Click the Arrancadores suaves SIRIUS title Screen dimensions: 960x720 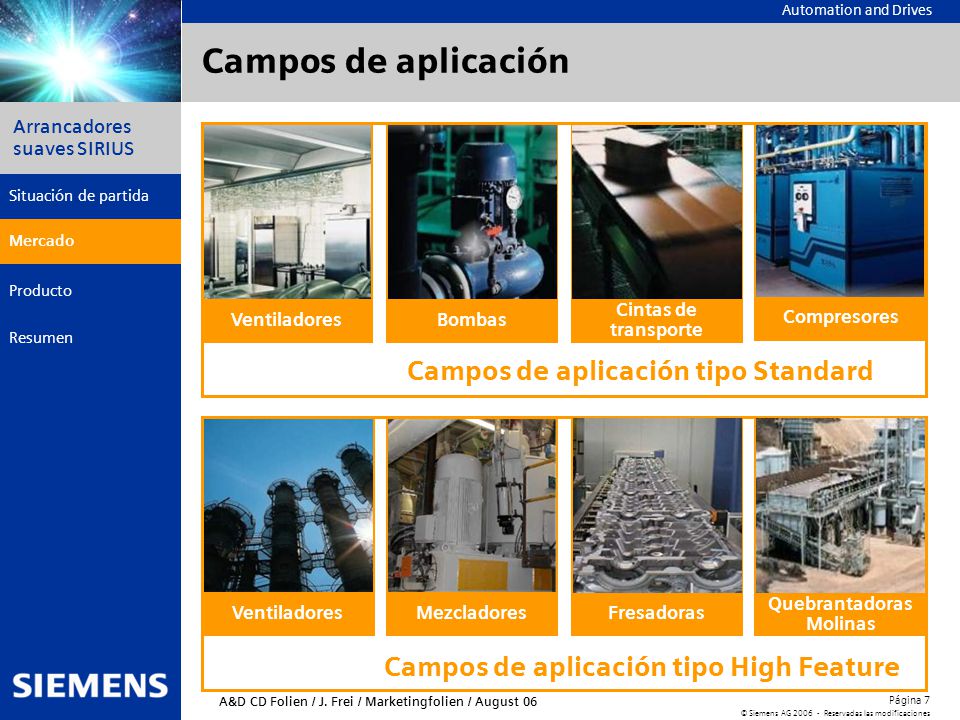73,138
